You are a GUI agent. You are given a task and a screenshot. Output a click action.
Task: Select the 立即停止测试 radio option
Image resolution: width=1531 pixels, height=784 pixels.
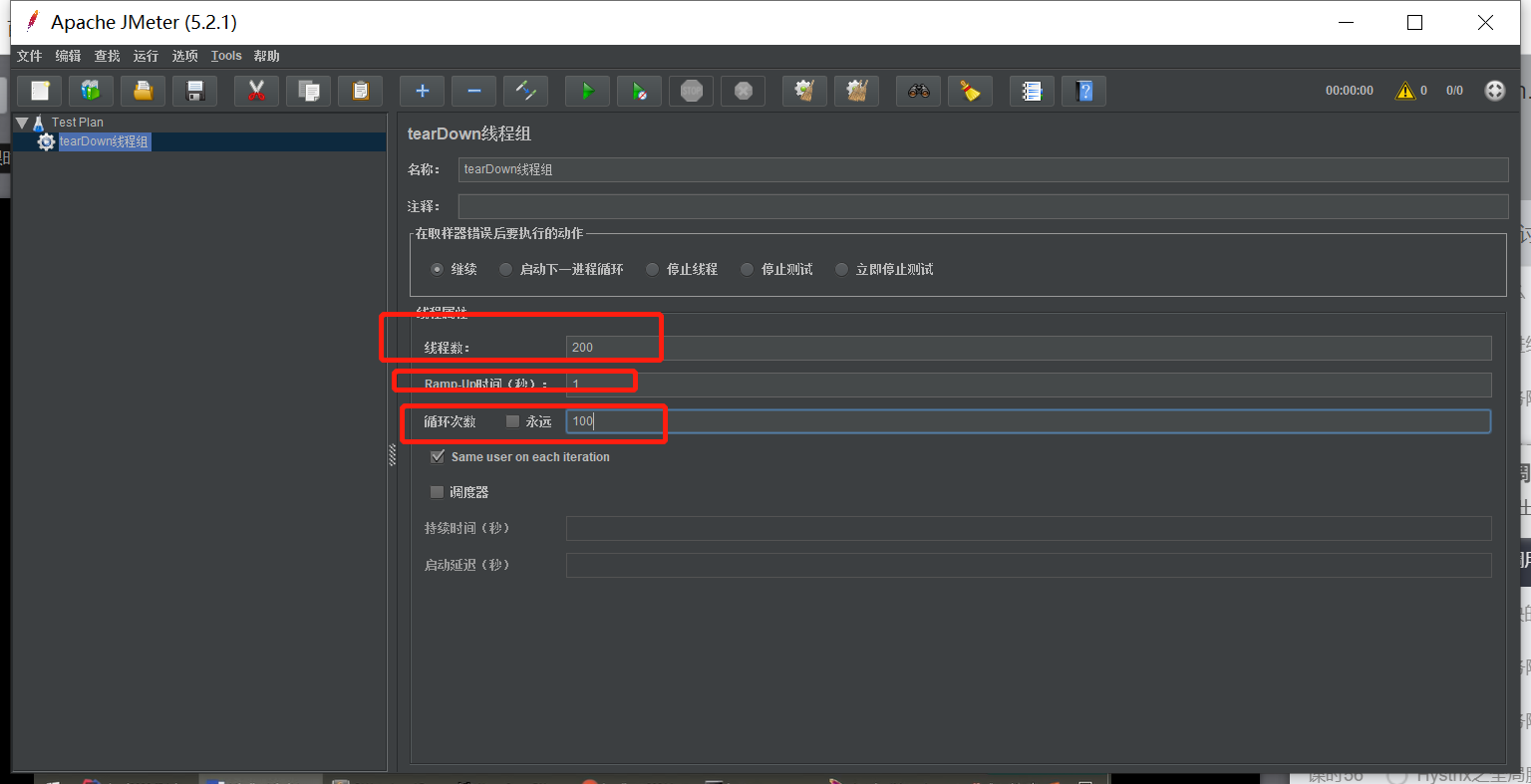841,269
